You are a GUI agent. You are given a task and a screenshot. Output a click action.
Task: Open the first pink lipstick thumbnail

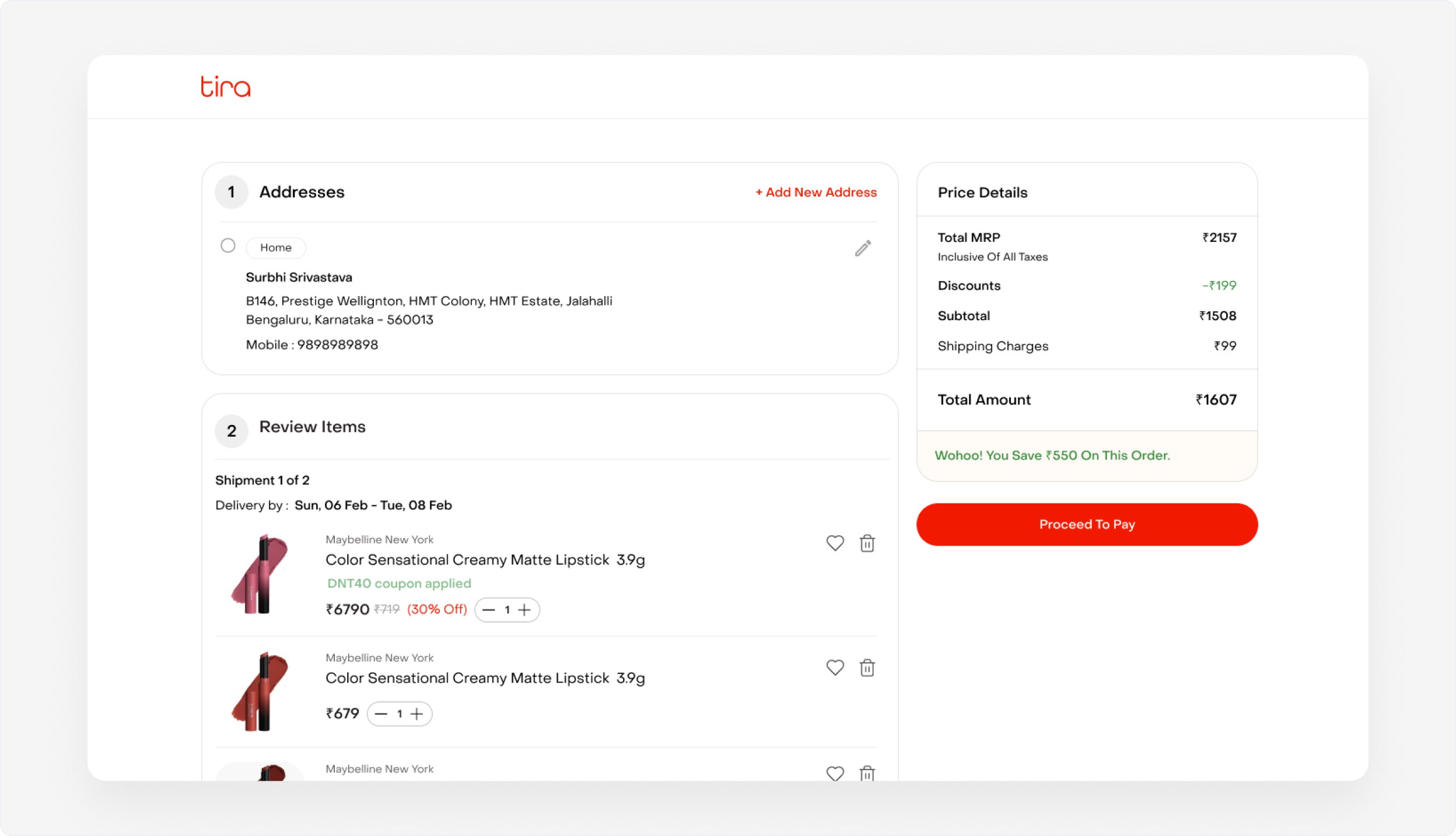click(x=260, y=574)
